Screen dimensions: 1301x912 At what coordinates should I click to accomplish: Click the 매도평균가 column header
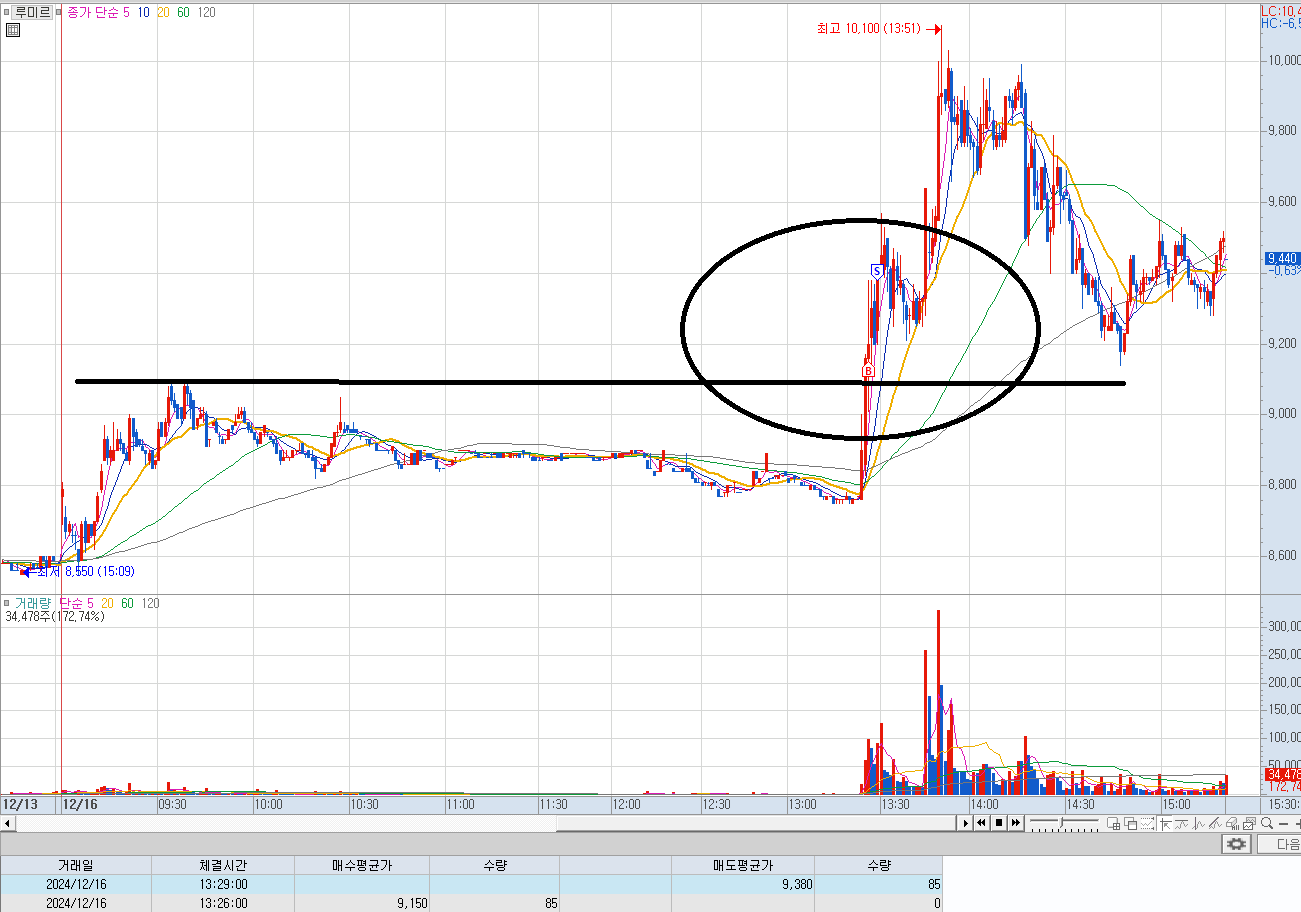tap(743, 866)
